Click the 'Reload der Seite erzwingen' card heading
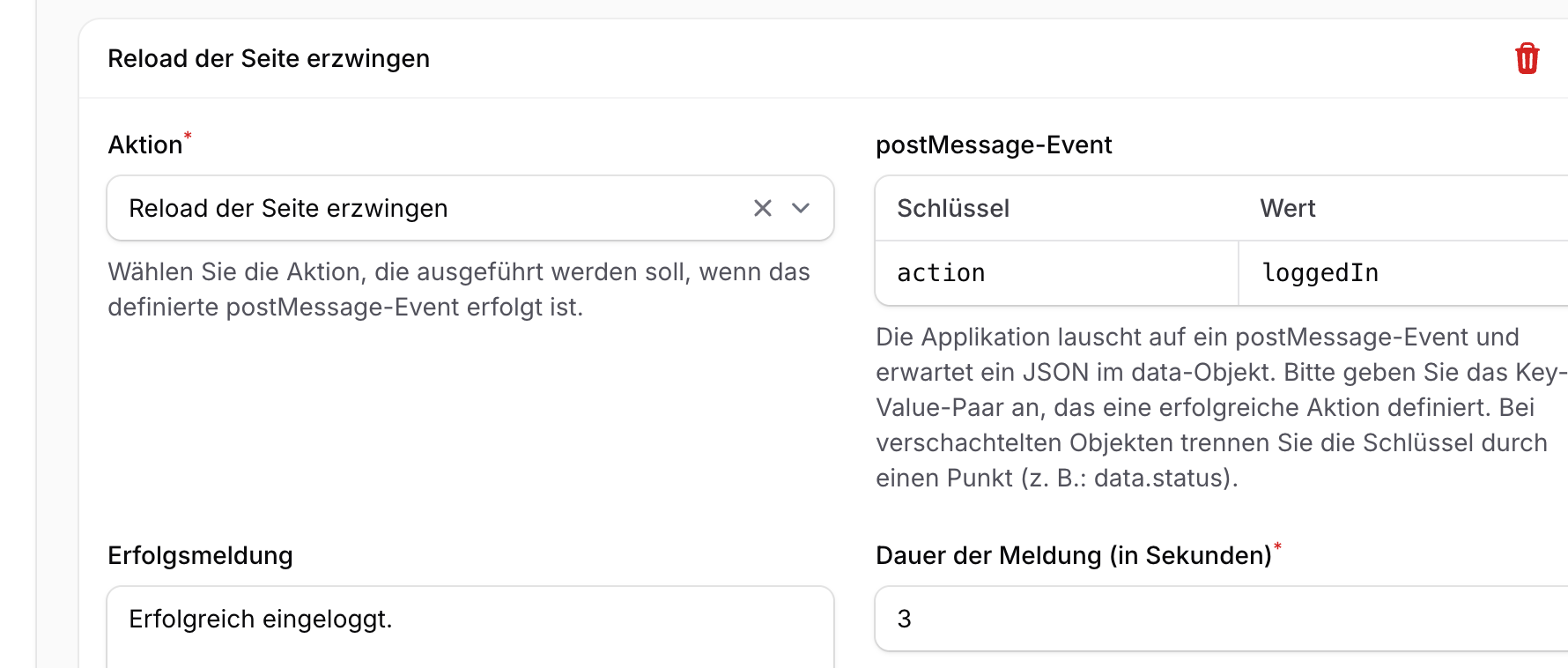Image resolution: width=1568 pixels, height=668 pixels. [x=269, y=58]
